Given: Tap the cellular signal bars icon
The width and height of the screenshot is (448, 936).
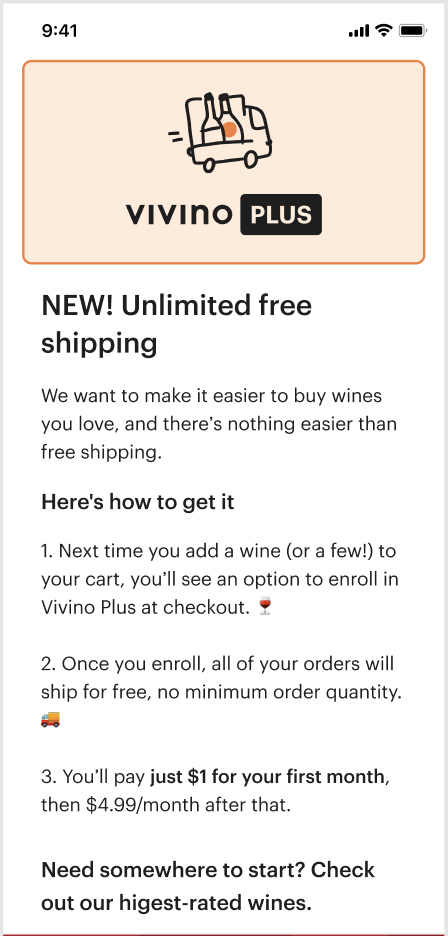Looking at the screenshot, I should (x=359, y=31).
